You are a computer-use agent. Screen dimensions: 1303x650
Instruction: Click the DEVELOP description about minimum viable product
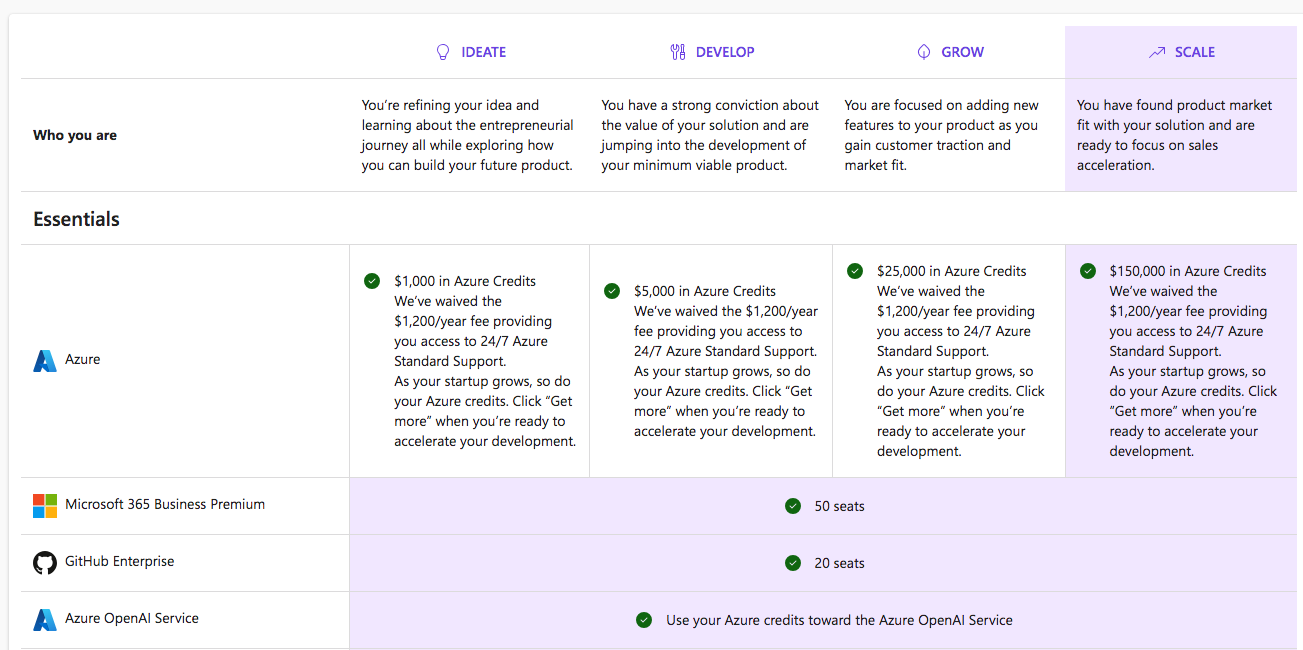[710, 135]
